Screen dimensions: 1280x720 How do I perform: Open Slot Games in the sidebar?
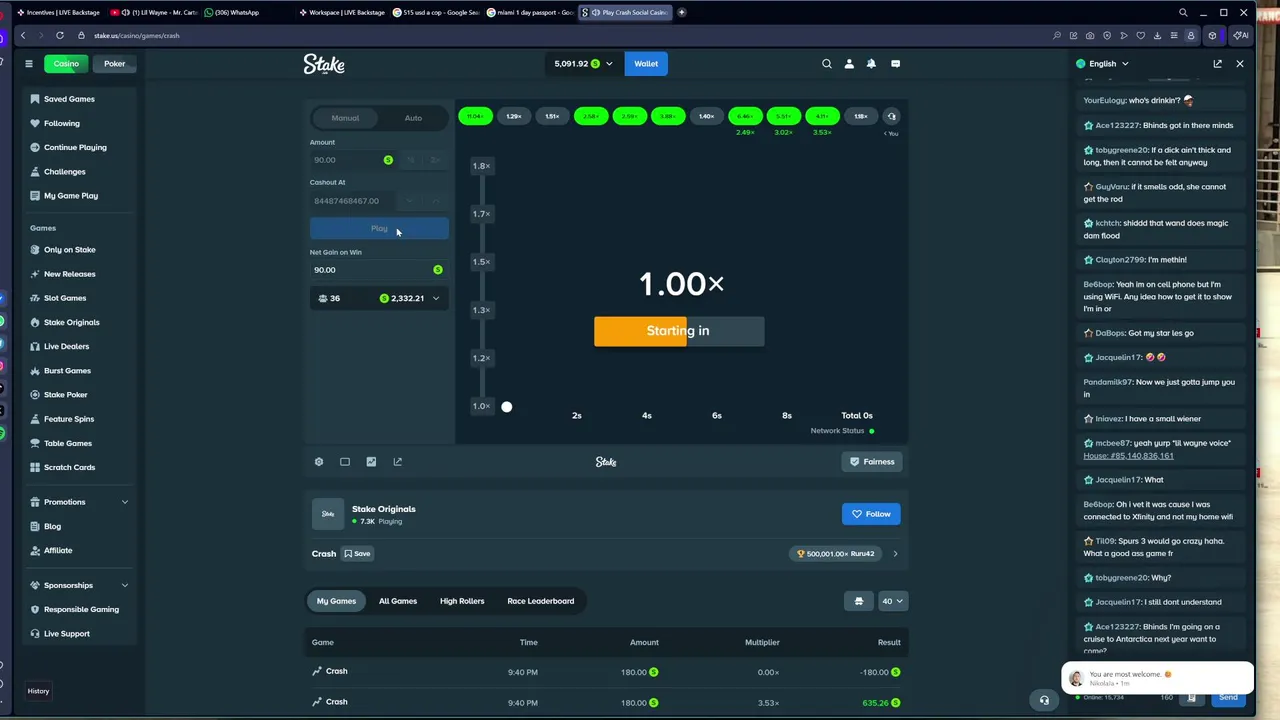click(x=65, y=298)
